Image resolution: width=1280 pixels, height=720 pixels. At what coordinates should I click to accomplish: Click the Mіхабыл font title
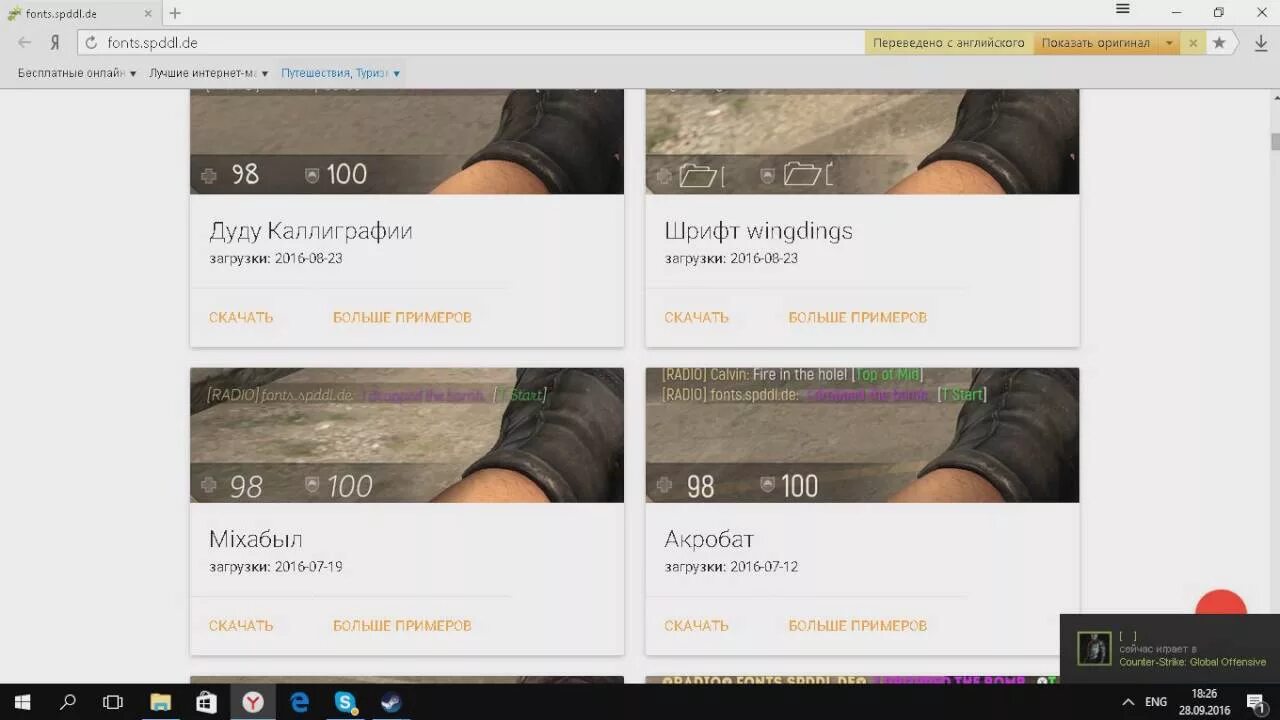(255, 539)
